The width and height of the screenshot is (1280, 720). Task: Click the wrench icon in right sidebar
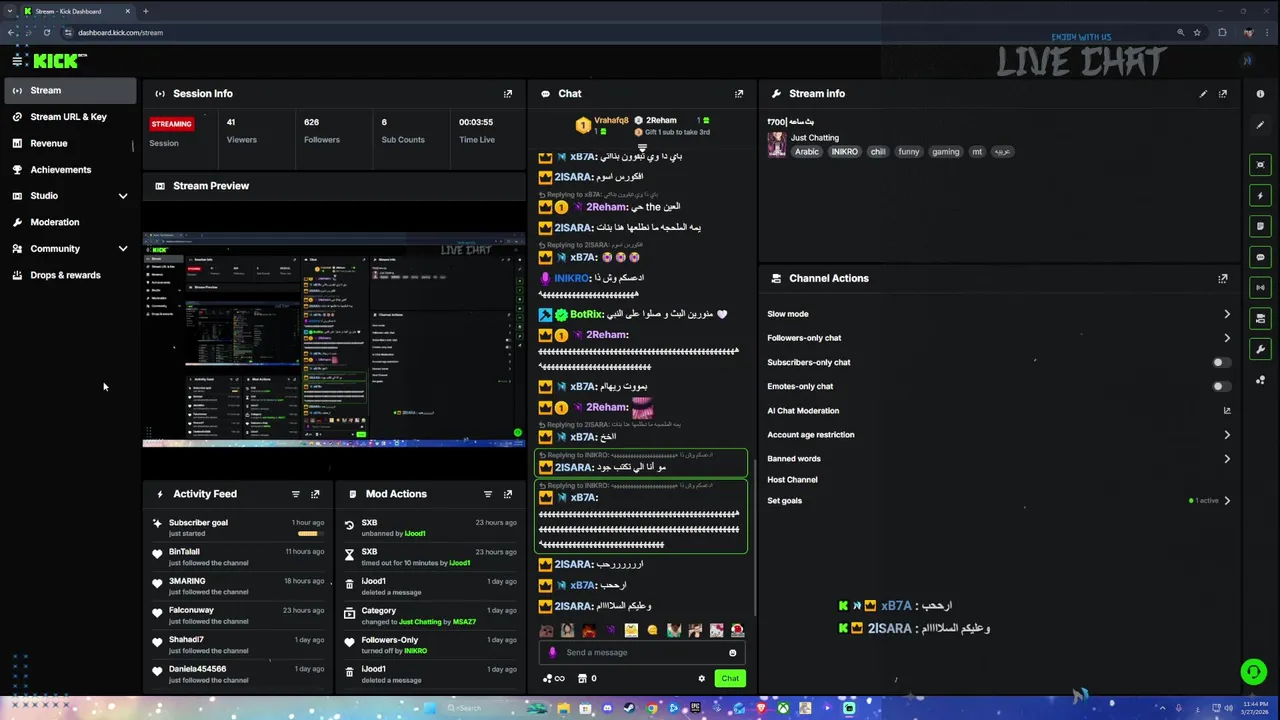coord(1260,350)
